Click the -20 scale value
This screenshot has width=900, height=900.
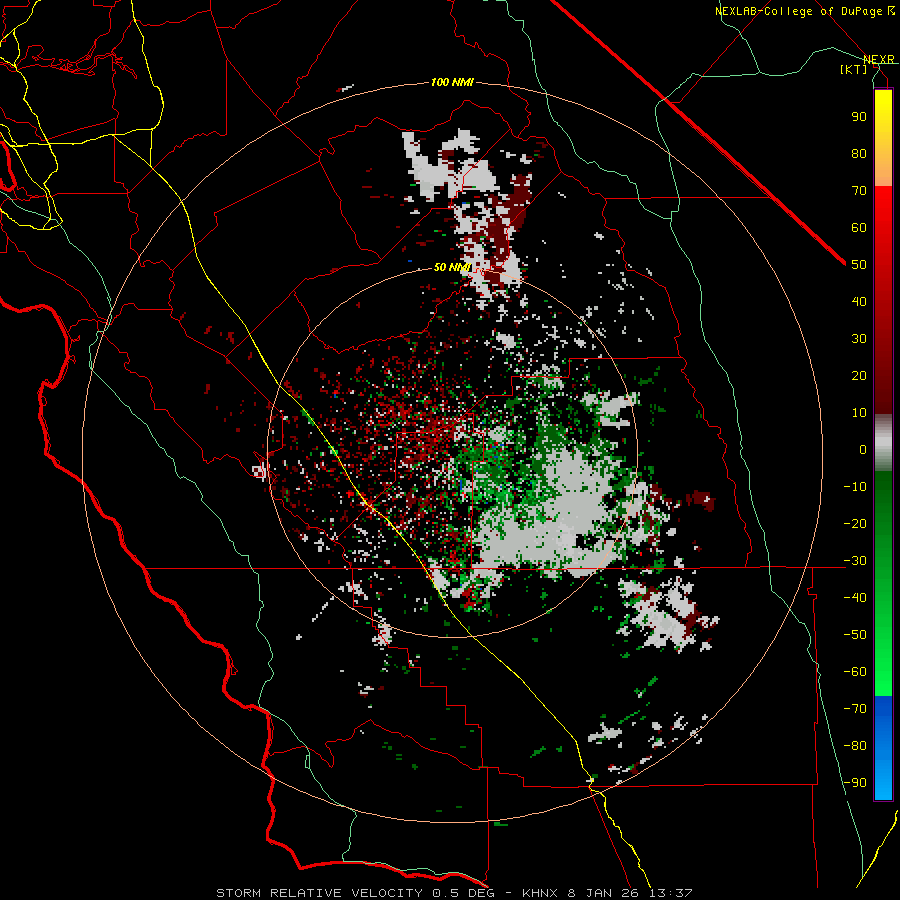855,523
